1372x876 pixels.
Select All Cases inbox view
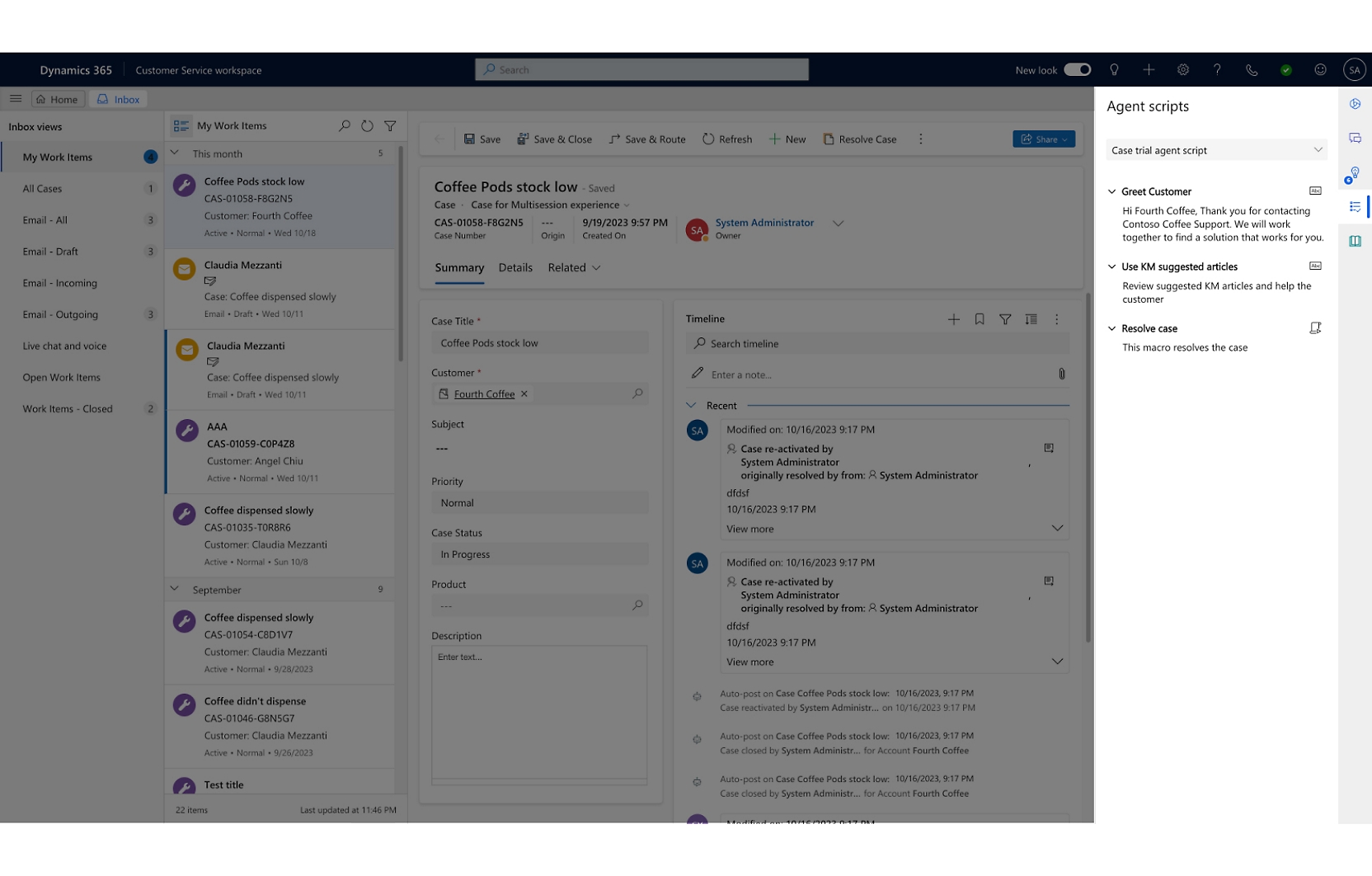click(81, 188)
